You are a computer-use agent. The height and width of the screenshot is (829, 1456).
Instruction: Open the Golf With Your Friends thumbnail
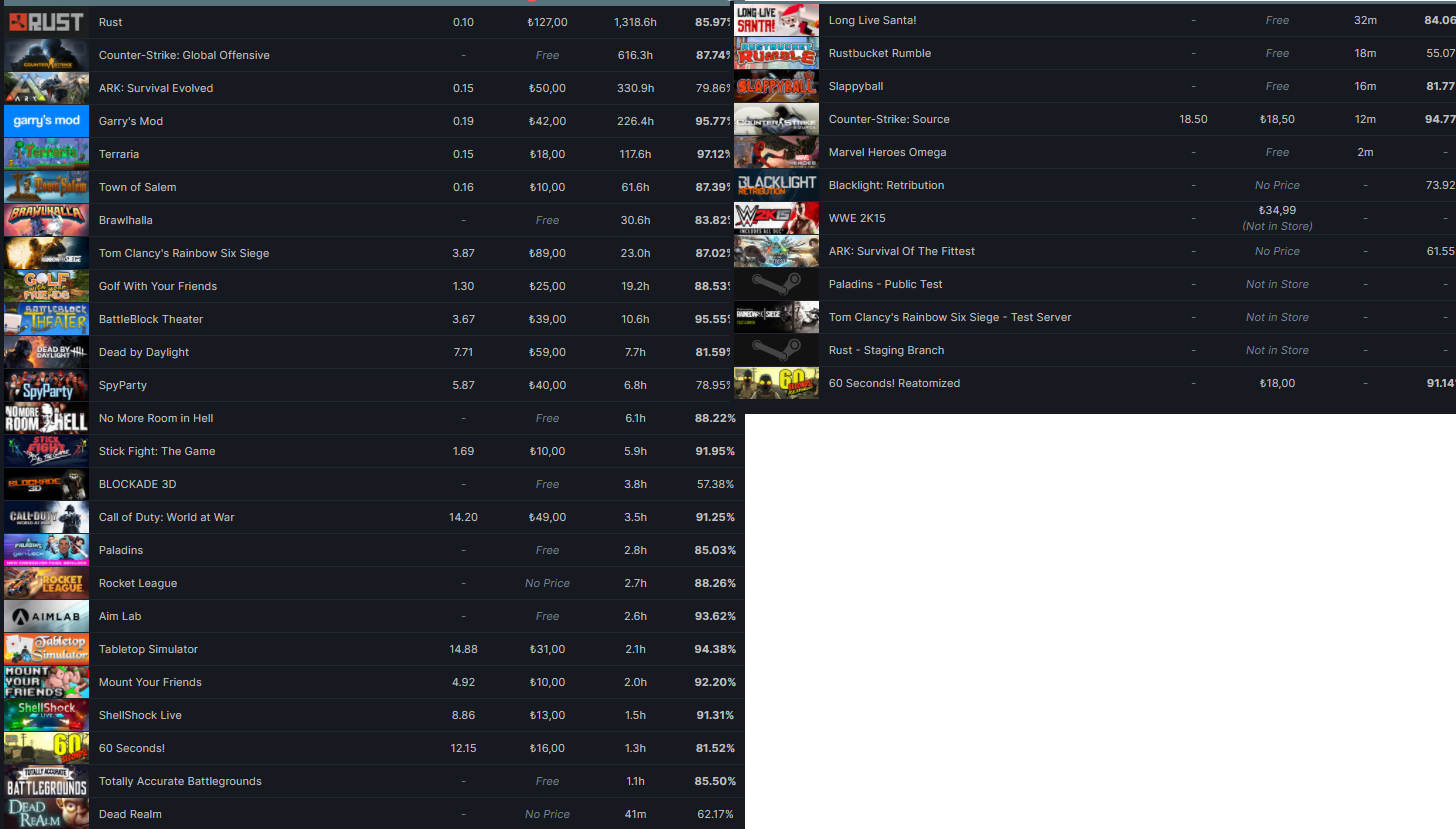(46, 286)
